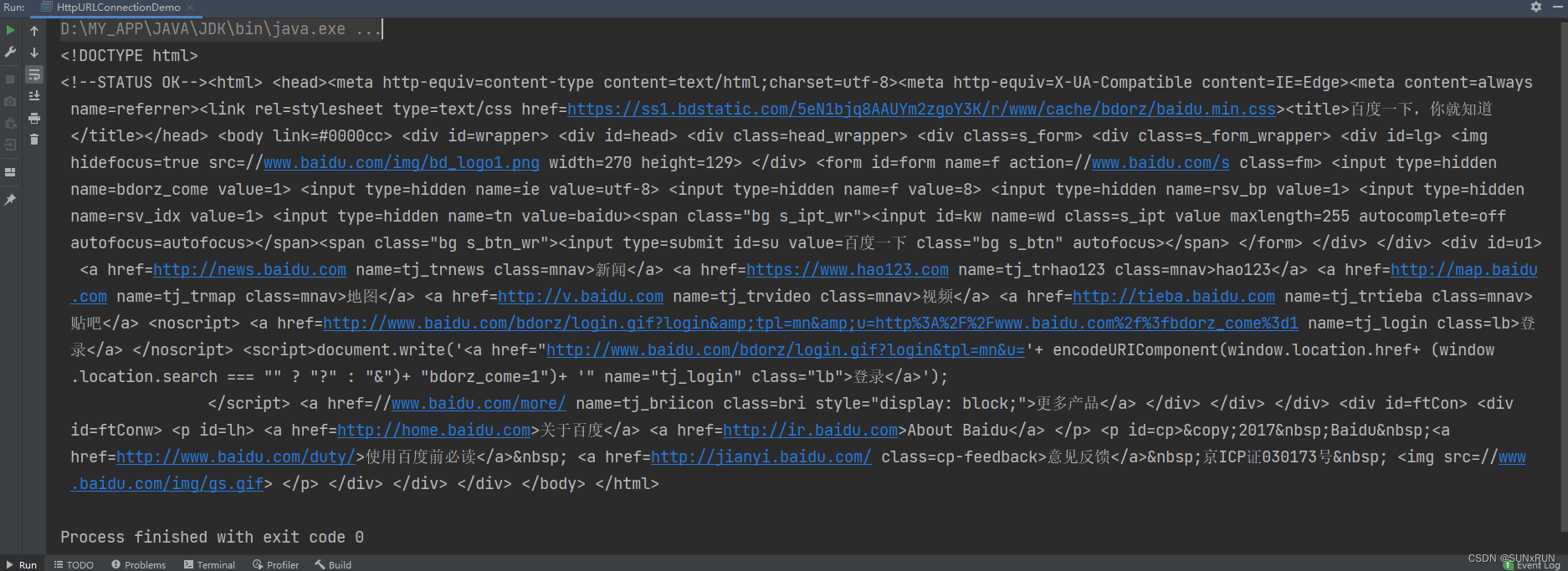Open the www.baidu.com/img/bd_logo1.png link
The width and height of the screenshot is (1568, 571).
401,162
